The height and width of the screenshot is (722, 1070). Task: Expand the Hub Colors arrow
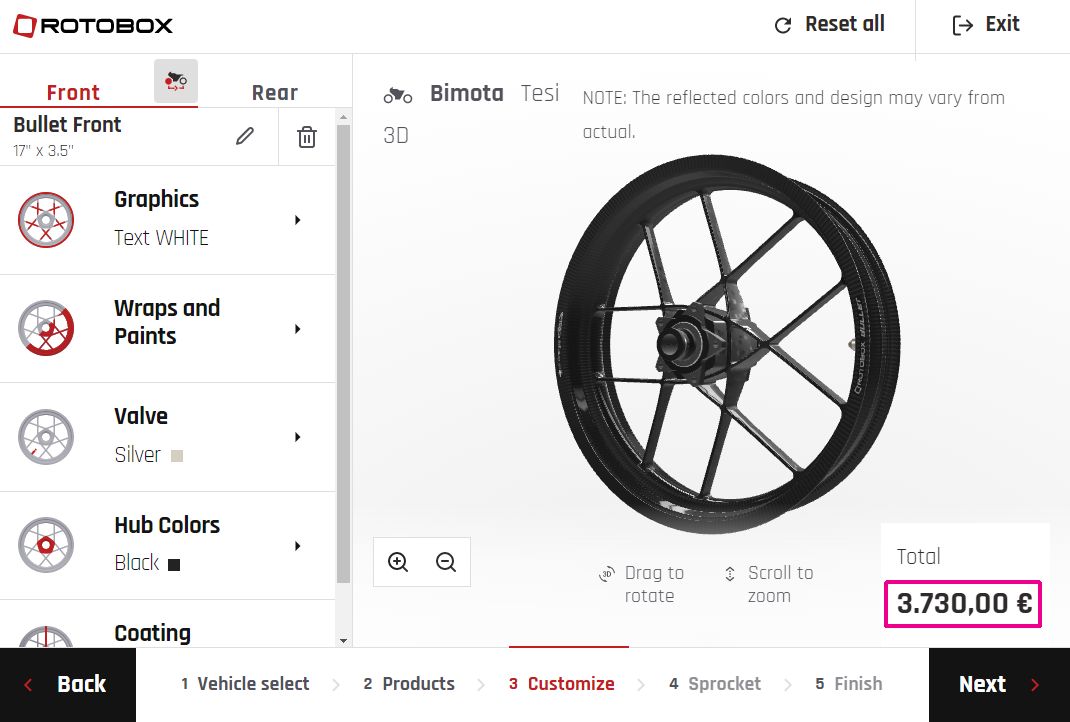(x=298, y=545)
